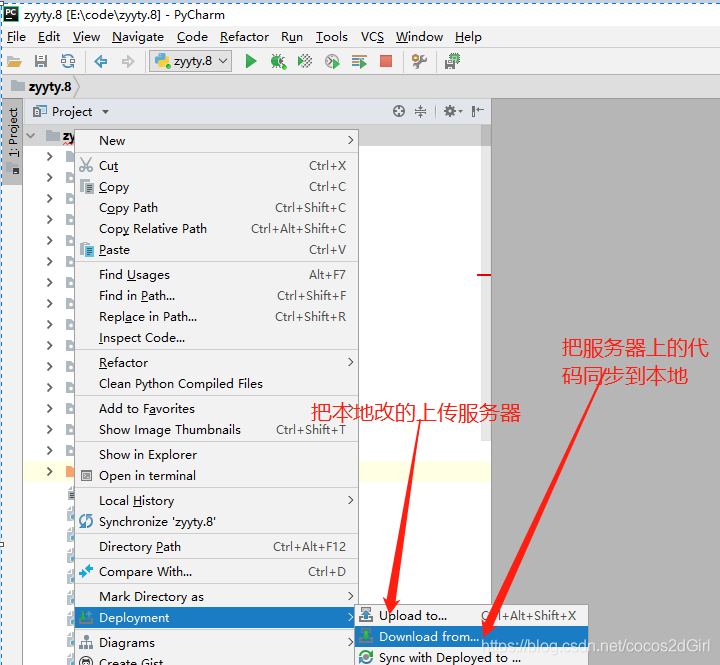Expand the New submenu in context menu

point(216,141)
